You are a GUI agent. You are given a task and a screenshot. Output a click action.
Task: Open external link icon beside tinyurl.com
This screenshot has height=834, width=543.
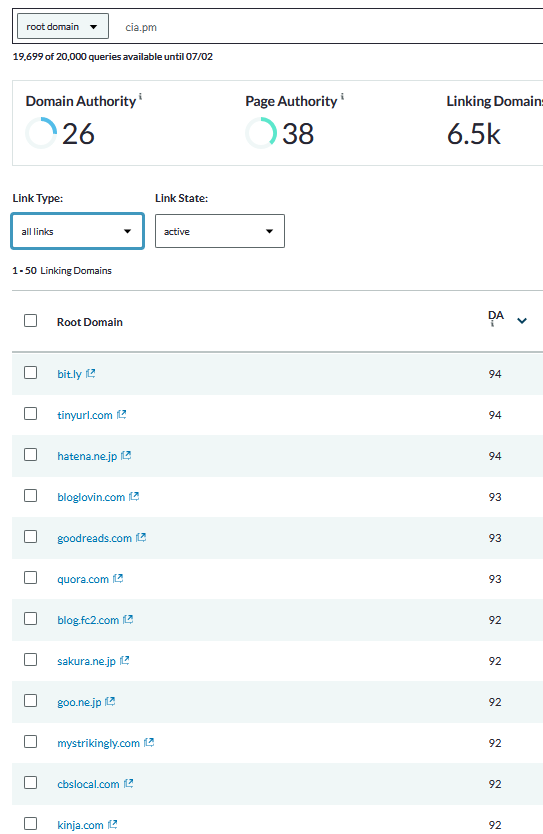(x=121, y=414)
